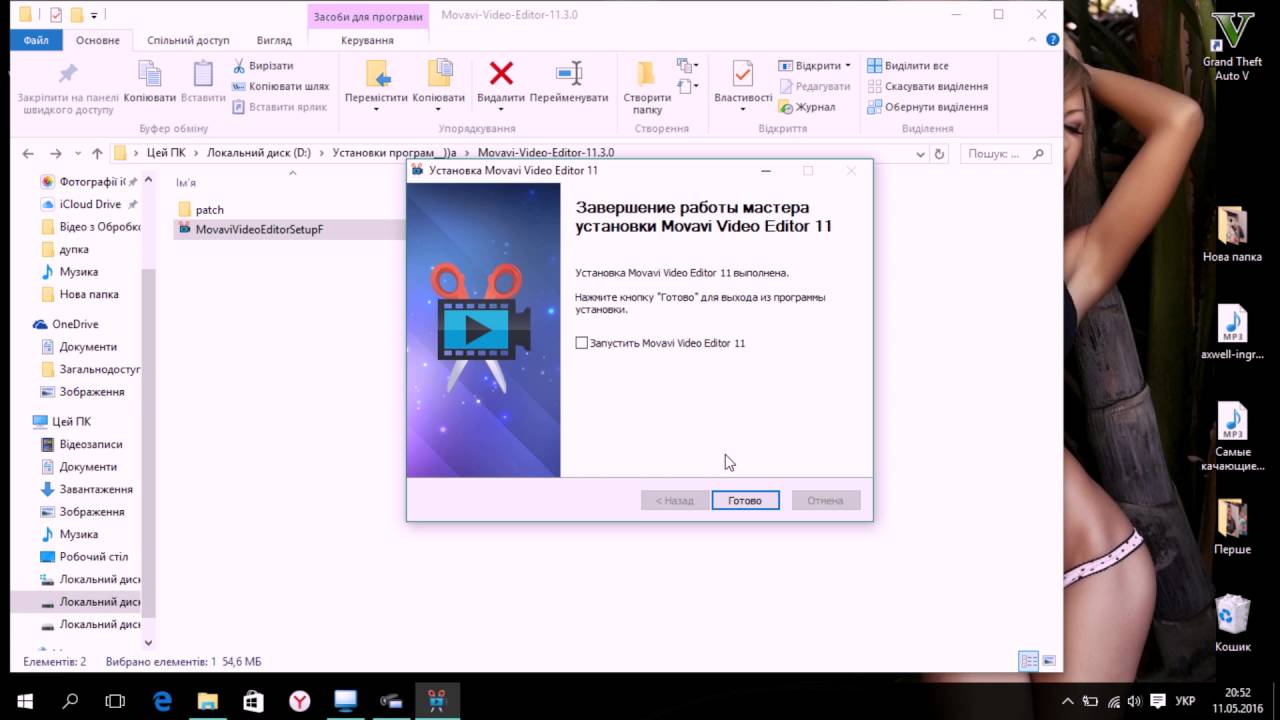Image resolution: width=1280 pixels, height=720 pixels.
Task: Click the taskbar search magnifier icon
Action: coord(70,701)
